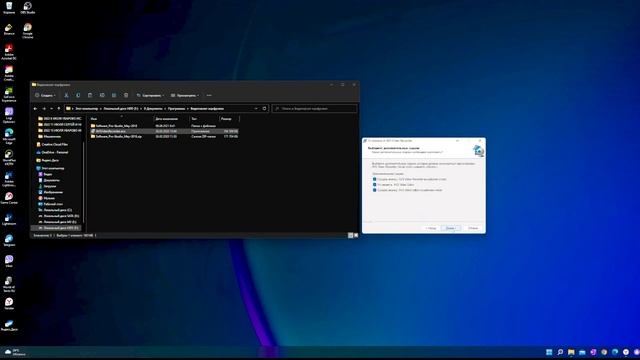
Task: Open taskbar Search magnifier
Action: click(560, 352)
